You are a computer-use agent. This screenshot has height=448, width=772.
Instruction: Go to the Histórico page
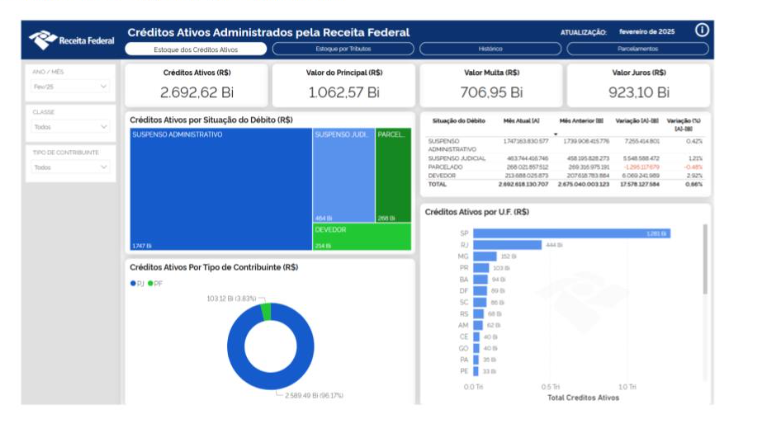coord(490,48)
